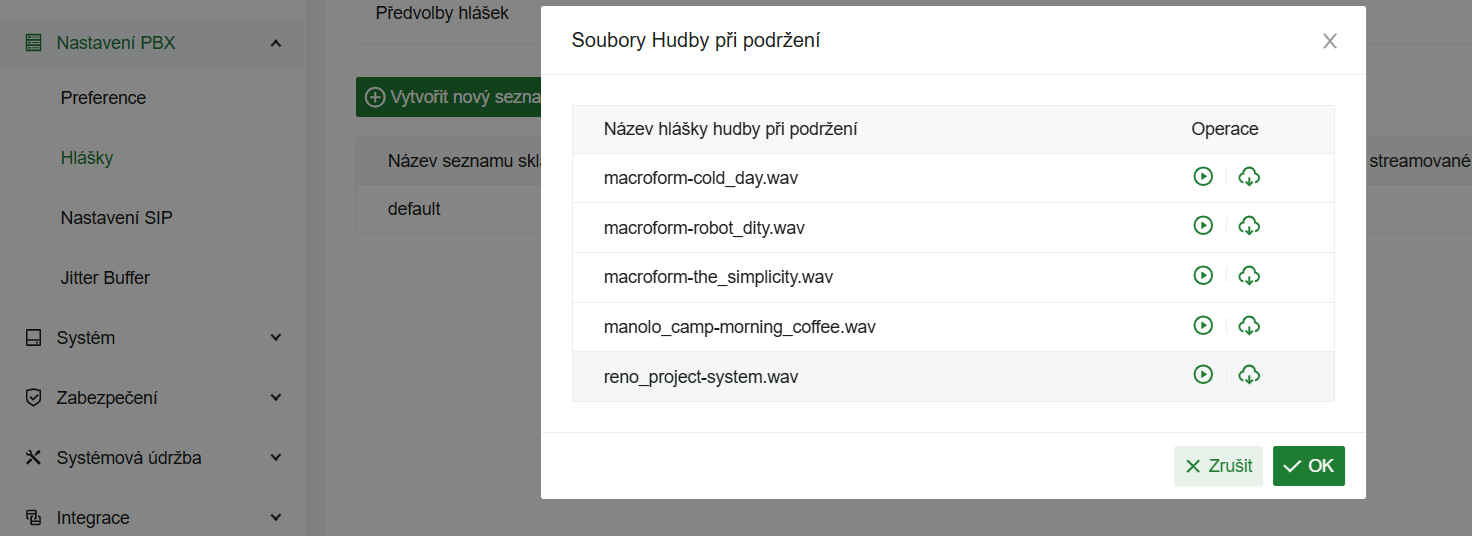Play reno_project-system.wav audio file
The height and width of the screenshot is (536, 1472).
click(1203, 374)
